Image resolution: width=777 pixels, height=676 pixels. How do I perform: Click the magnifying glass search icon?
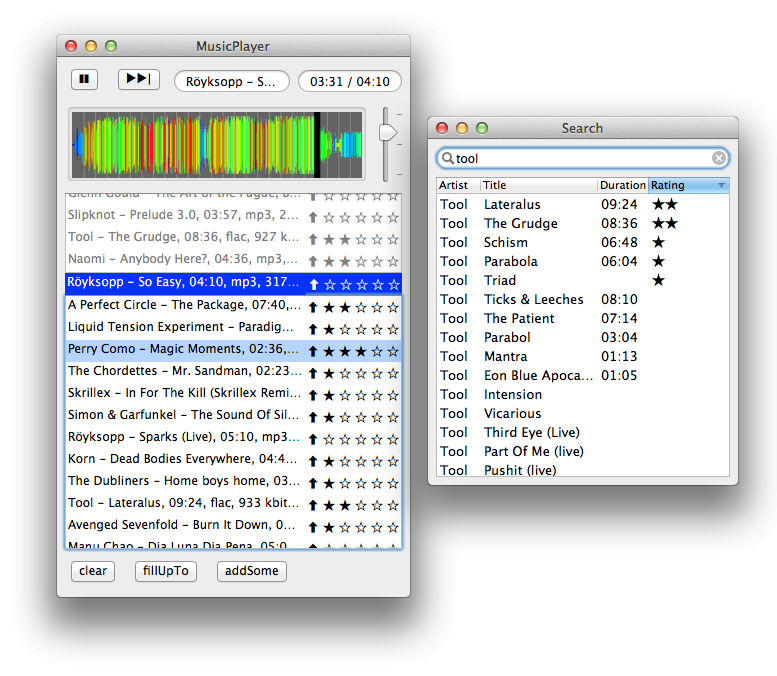tap(448, 158)
